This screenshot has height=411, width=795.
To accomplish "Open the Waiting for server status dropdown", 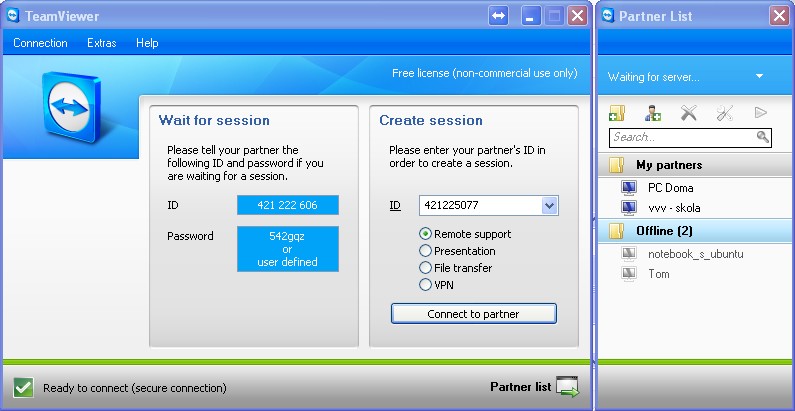I will [x=759, y=77].
